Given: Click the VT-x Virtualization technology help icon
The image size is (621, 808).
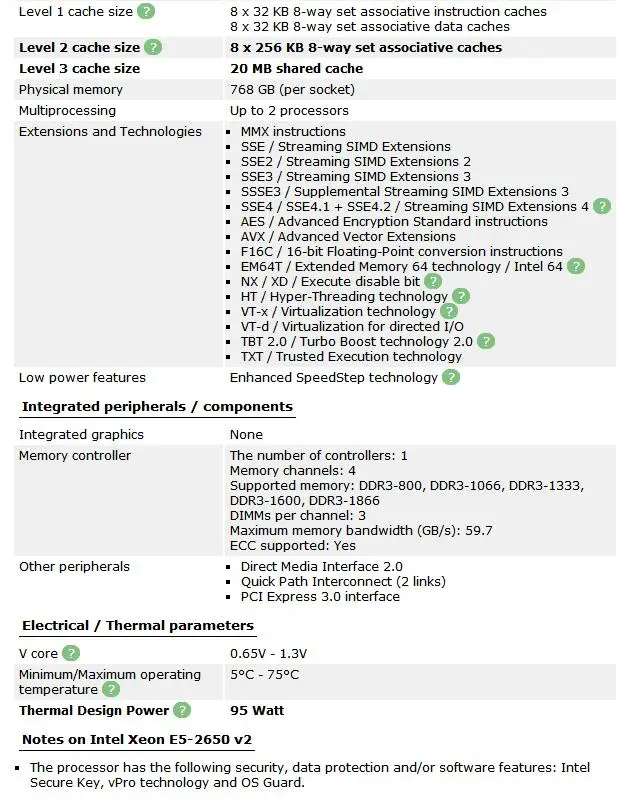Looking at the screenshot, I should tap(449, 311).
